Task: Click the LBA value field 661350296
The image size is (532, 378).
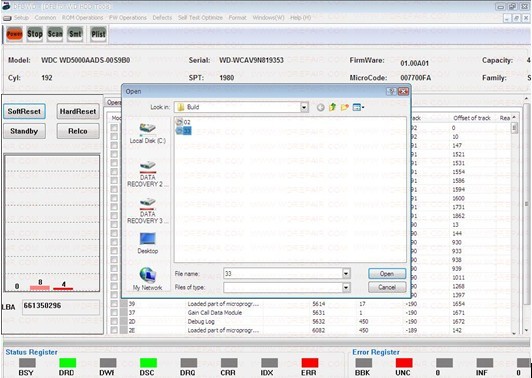Action: 61,307
